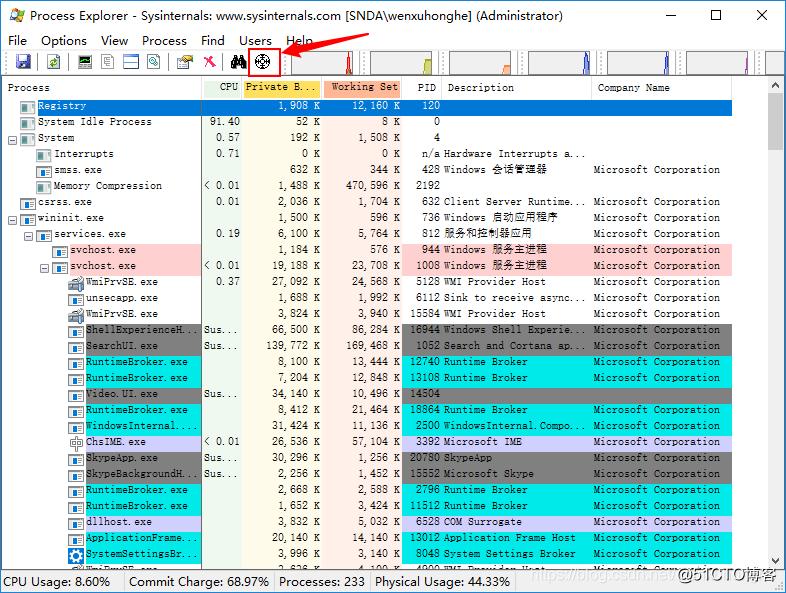786x593 pixels.
Task: Open Properties via the toolbar icon
Action: [x=184, y=62]
